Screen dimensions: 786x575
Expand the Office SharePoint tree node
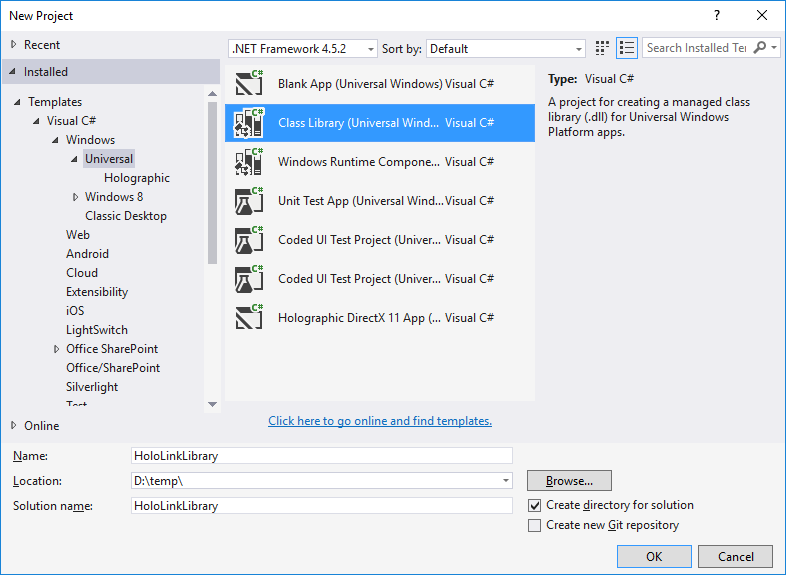tap(56, 349)
